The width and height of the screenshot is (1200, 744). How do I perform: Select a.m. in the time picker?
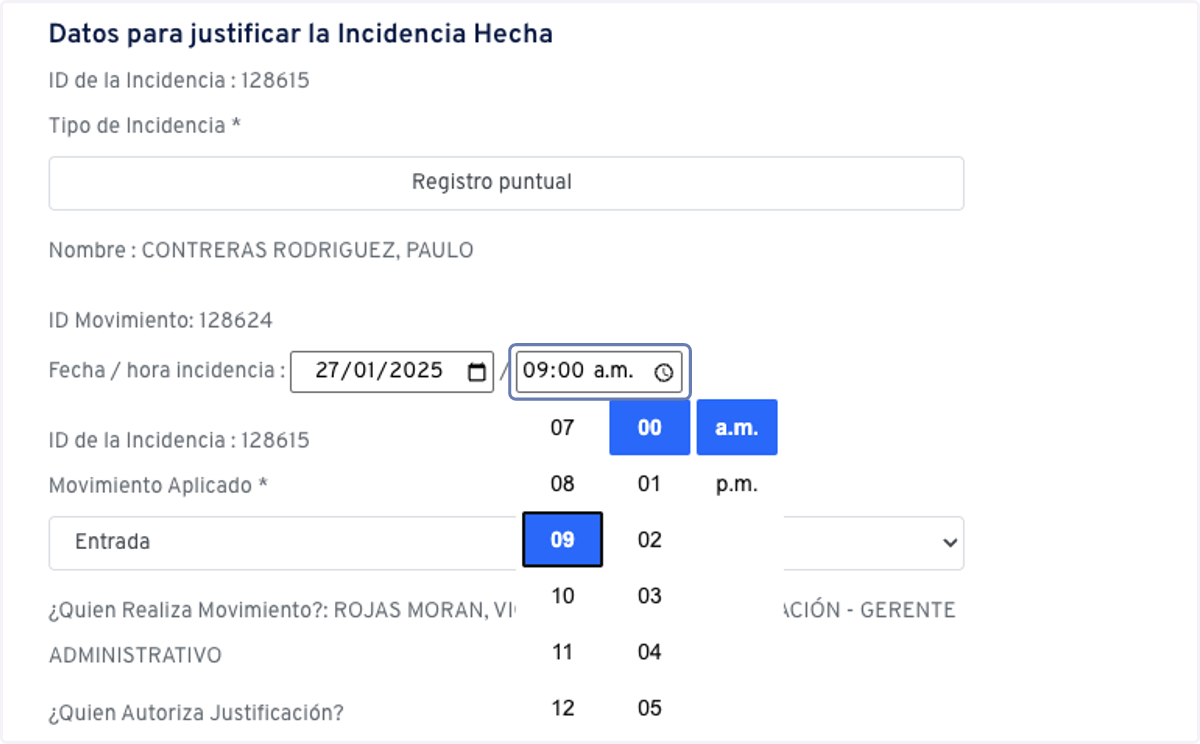coord(737,428)
